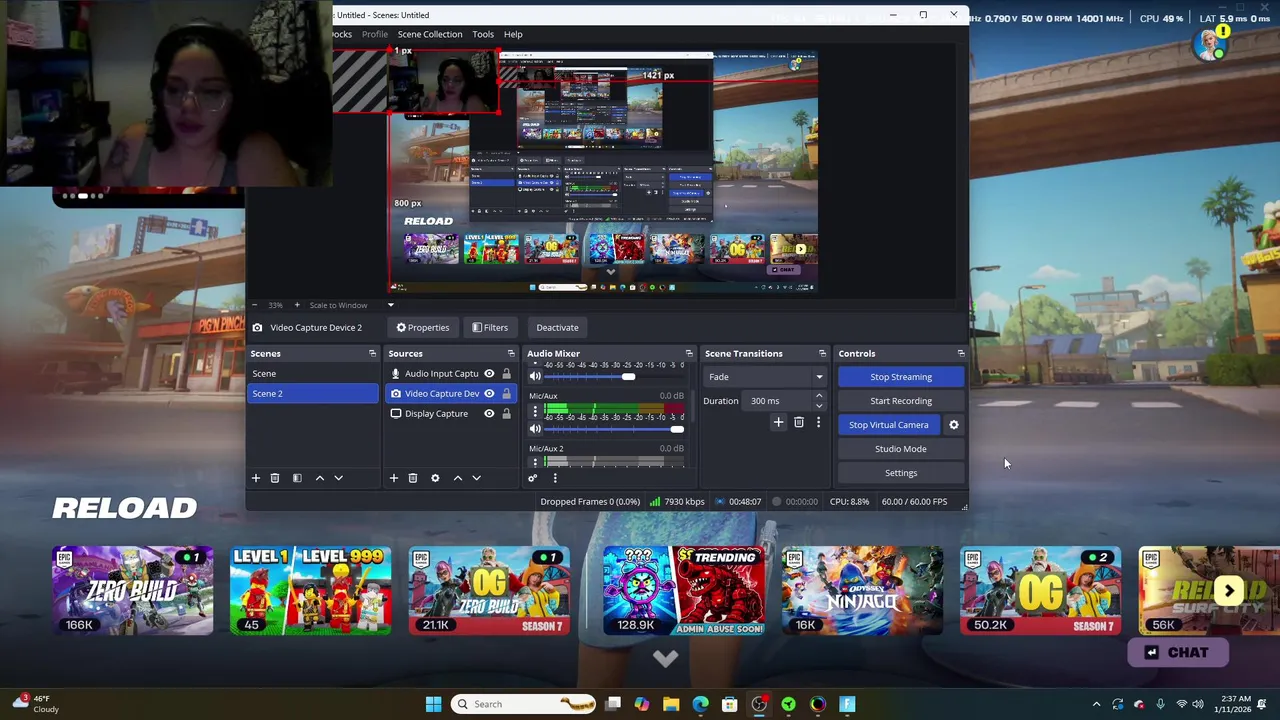Float the Controls dock
Viewport: 1280px width, 720px height.
pyautogui.click(x=961, y=353)
